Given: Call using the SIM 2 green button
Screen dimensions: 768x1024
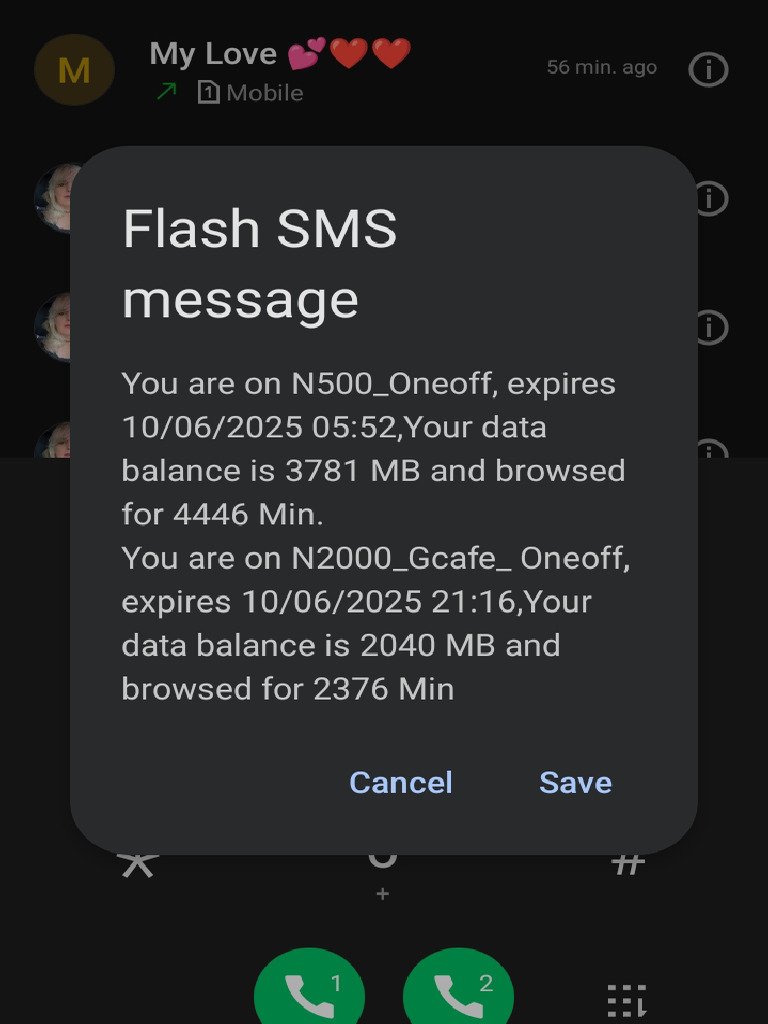Looking at the screenshot, I should [x=458, y=986].
